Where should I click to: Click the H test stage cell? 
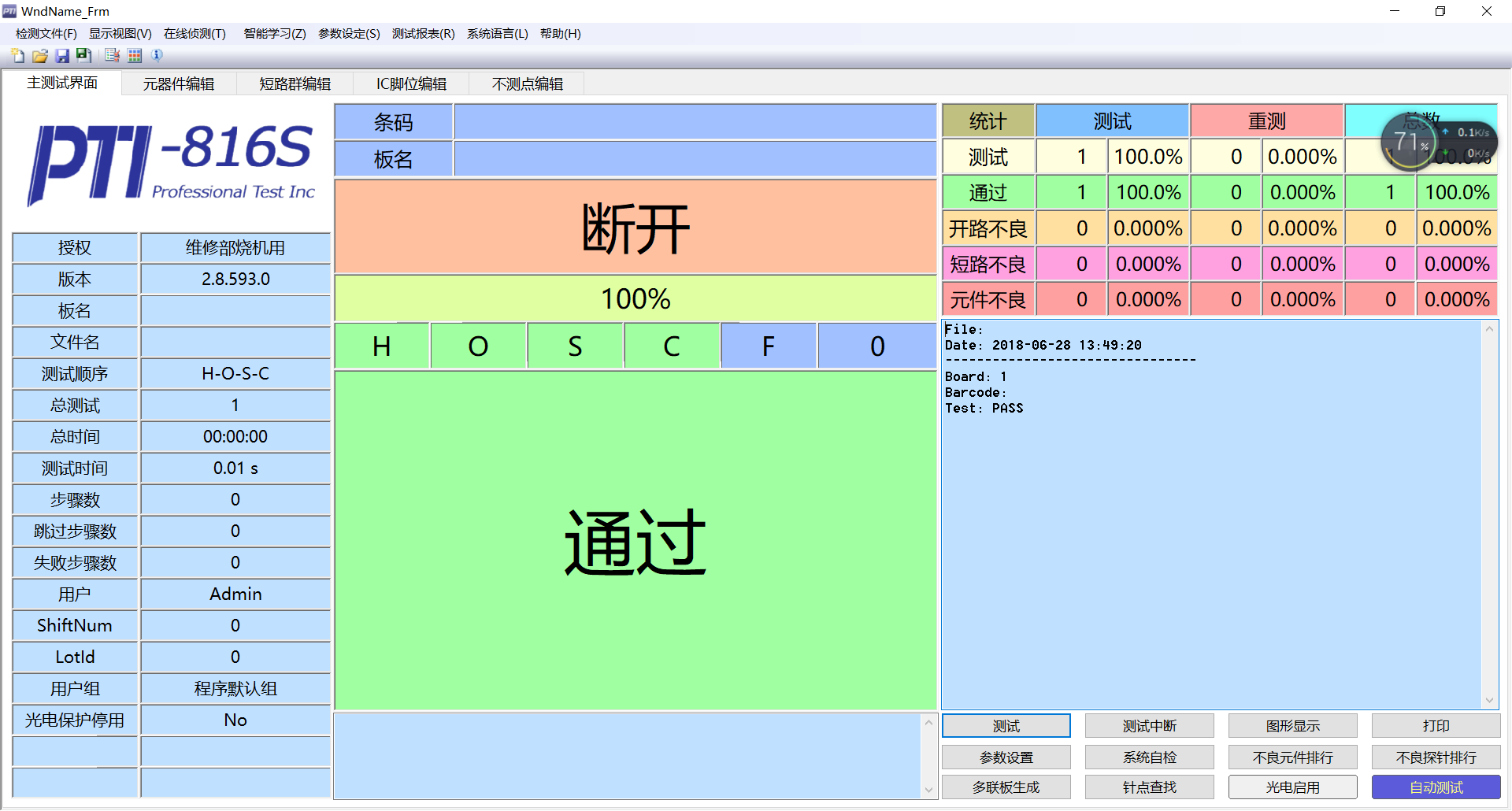click(382, 346)
